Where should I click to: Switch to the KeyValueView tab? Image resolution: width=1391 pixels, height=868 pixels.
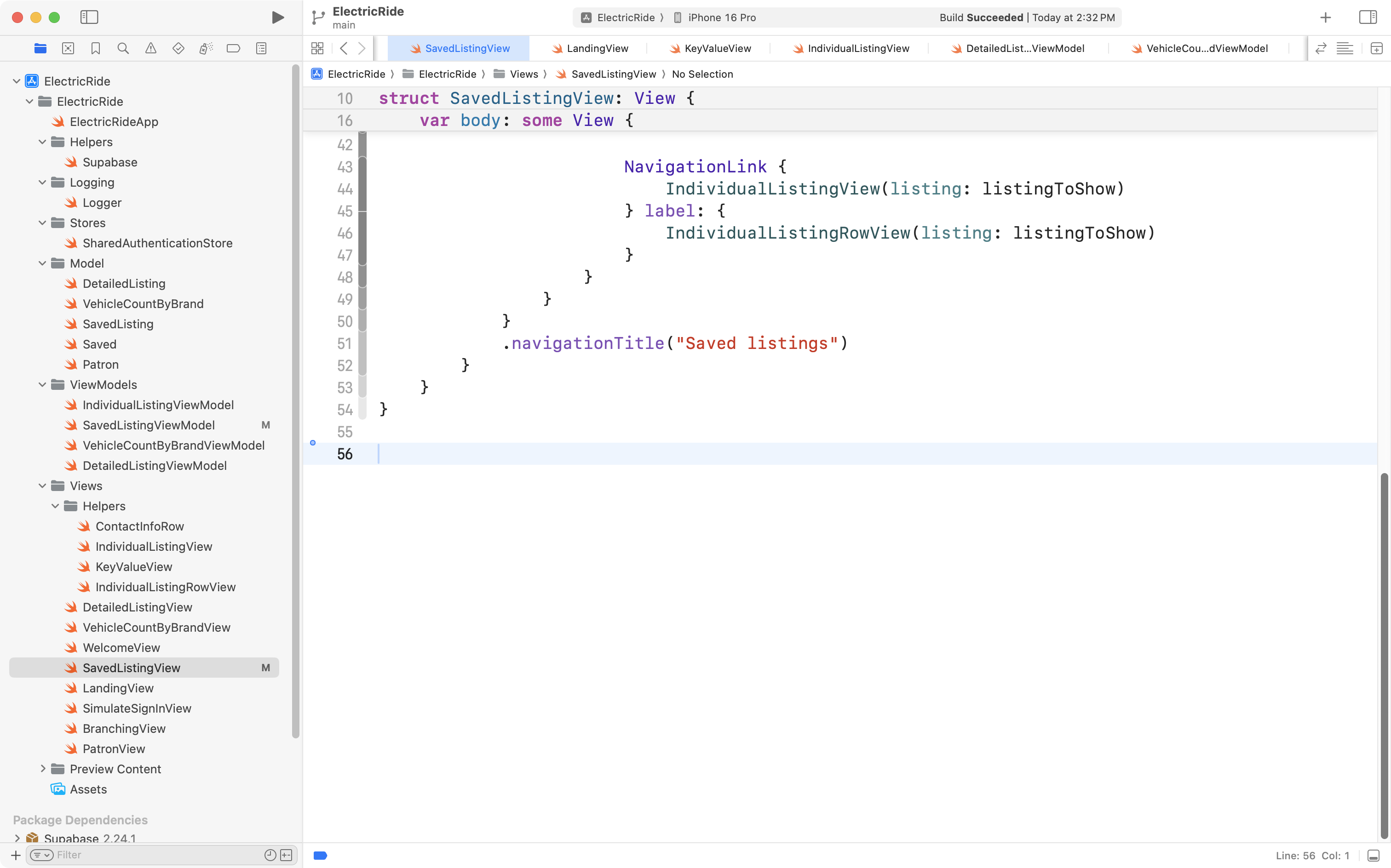click(x=717, y=48)
